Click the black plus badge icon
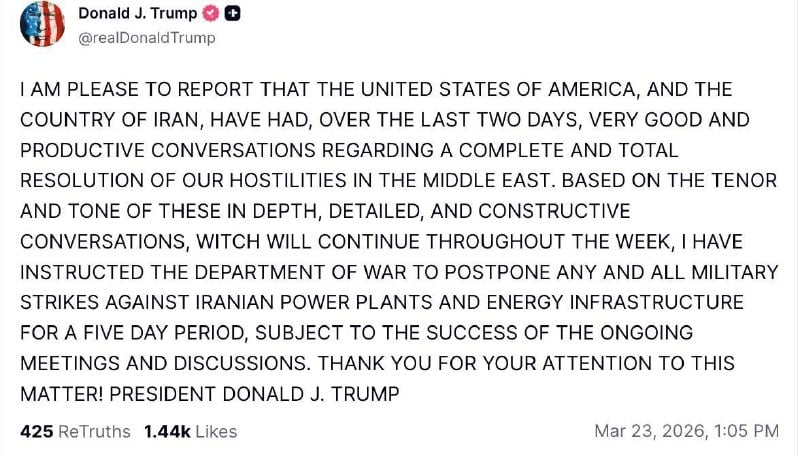 tap(233, 14)
